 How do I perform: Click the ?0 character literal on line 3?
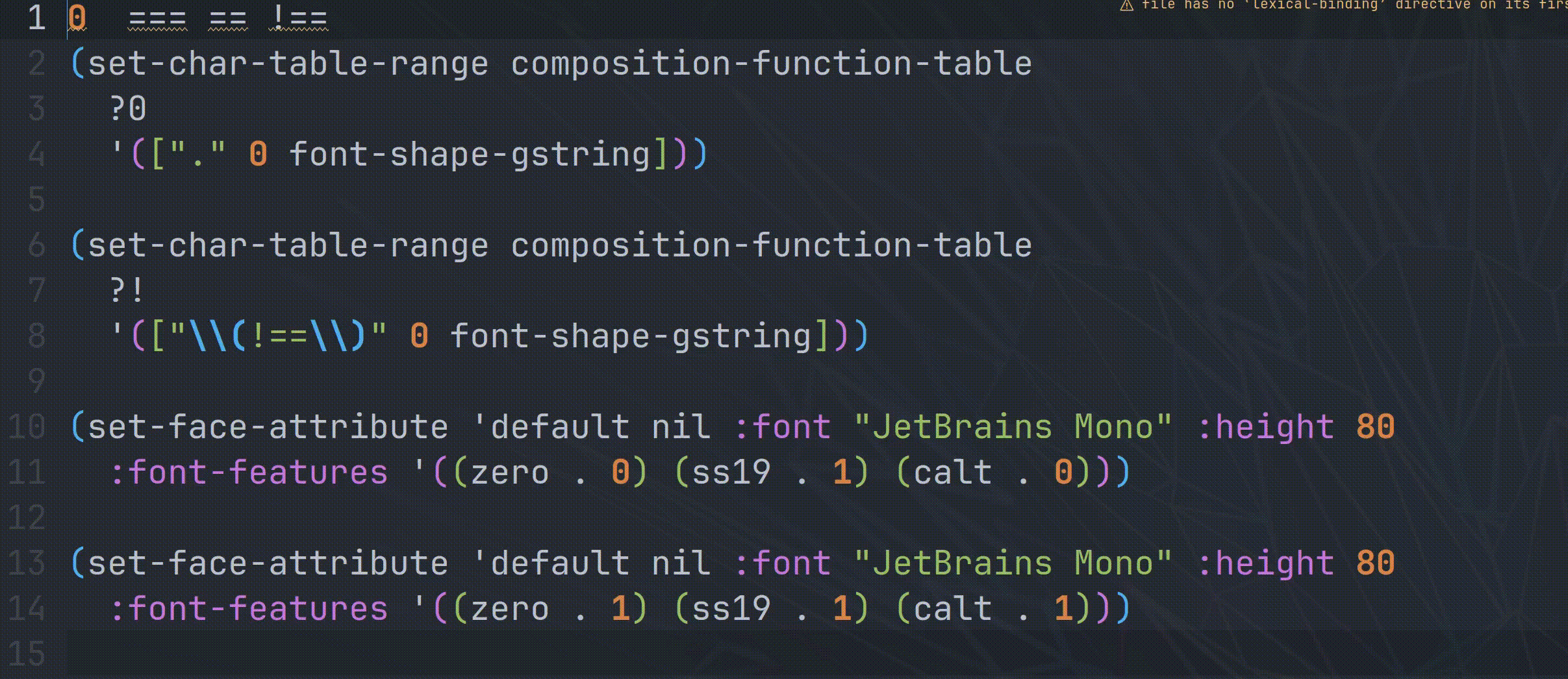[128, 108]
